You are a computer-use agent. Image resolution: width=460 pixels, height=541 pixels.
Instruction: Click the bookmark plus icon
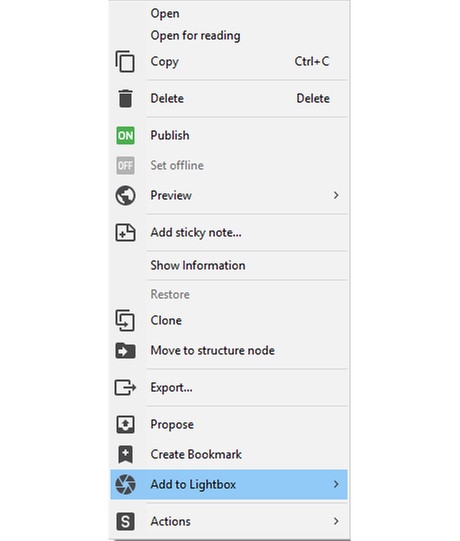click(125, 454)
